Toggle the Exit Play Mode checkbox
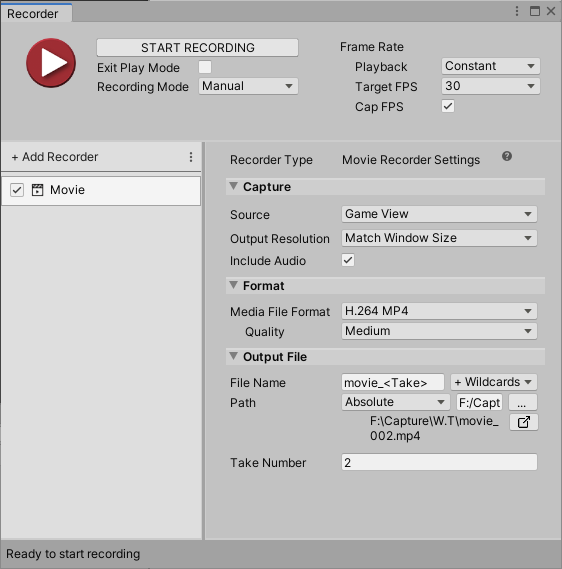This screenshot has width=562, height=569. (x=205, y=67)
